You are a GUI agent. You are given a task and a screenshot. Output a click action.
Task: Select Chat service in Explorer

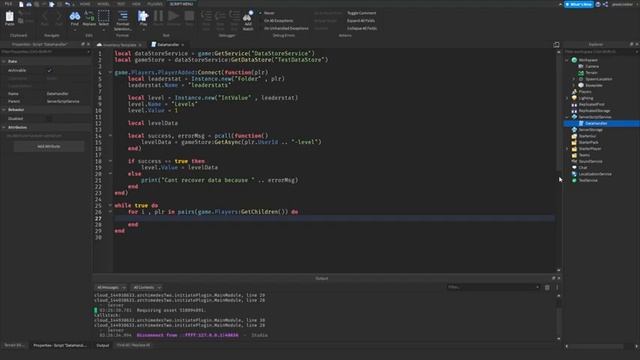click(x=582, y=168)
